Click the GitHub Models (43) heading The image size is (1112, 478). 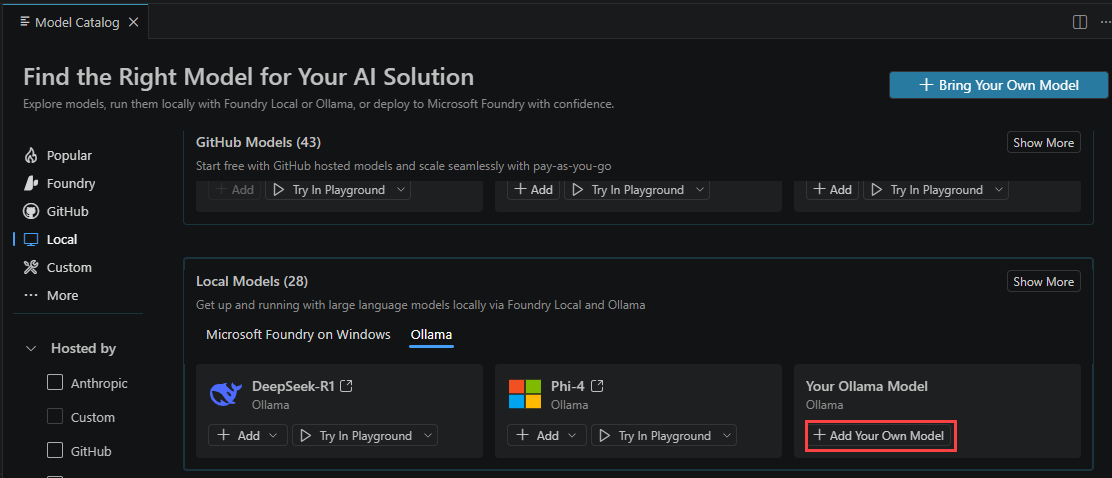point(258,143)
